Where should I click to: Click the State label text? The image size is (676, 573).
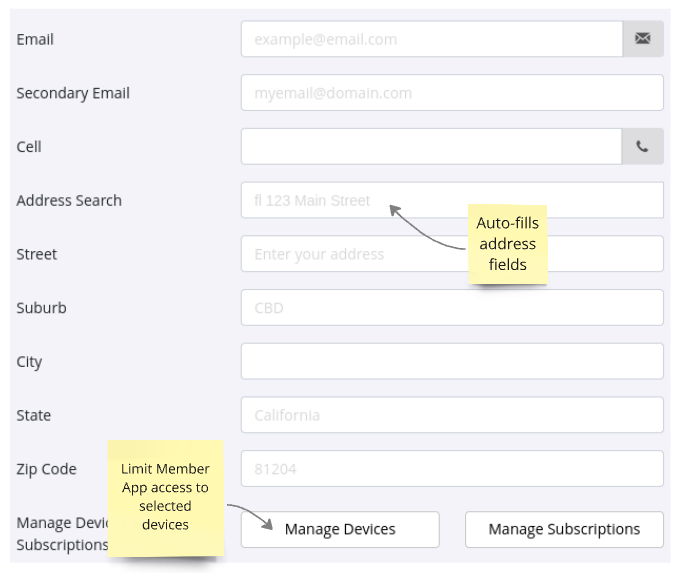point(33,415)
